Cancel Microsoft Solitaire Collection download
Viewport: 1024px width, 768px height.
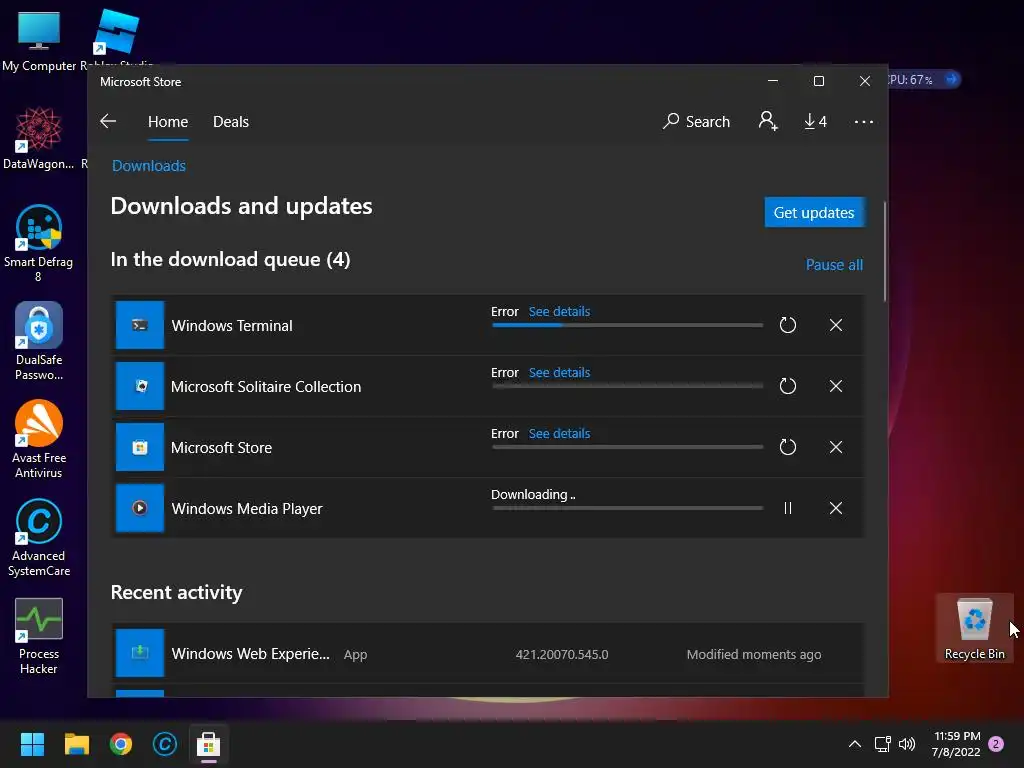[x=836, y=386]
